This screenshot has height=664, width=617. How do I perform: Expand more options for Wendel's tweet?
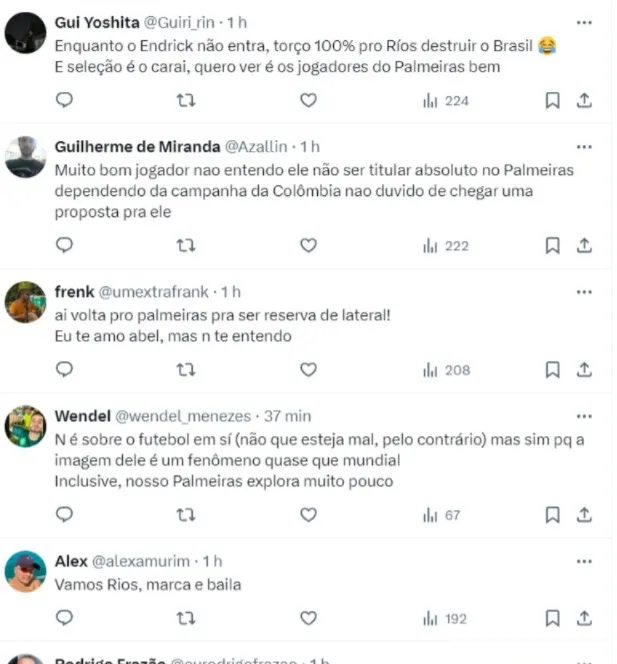click(584, 416)
